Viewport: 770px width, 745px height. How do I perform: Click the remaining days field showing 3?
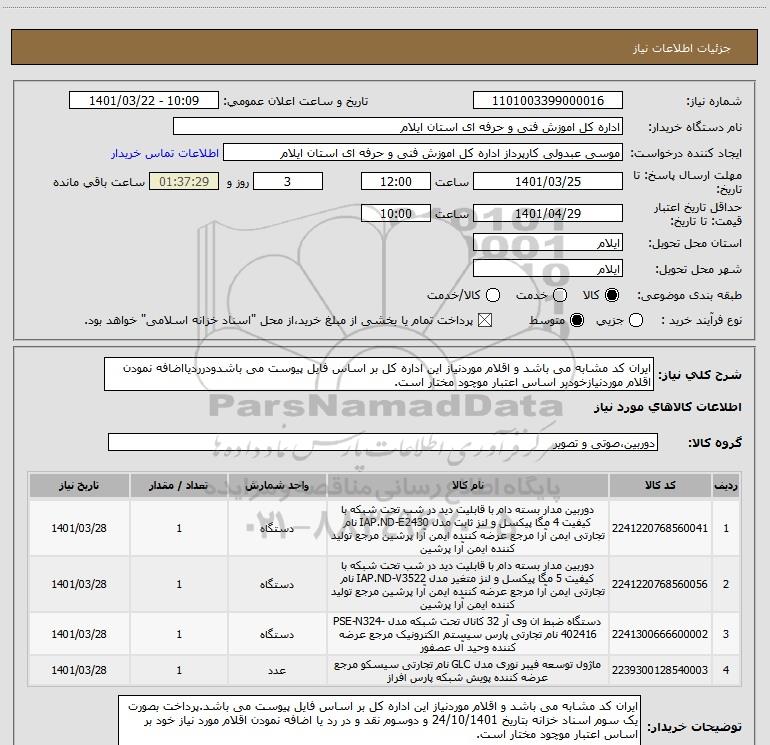[288, 181]
